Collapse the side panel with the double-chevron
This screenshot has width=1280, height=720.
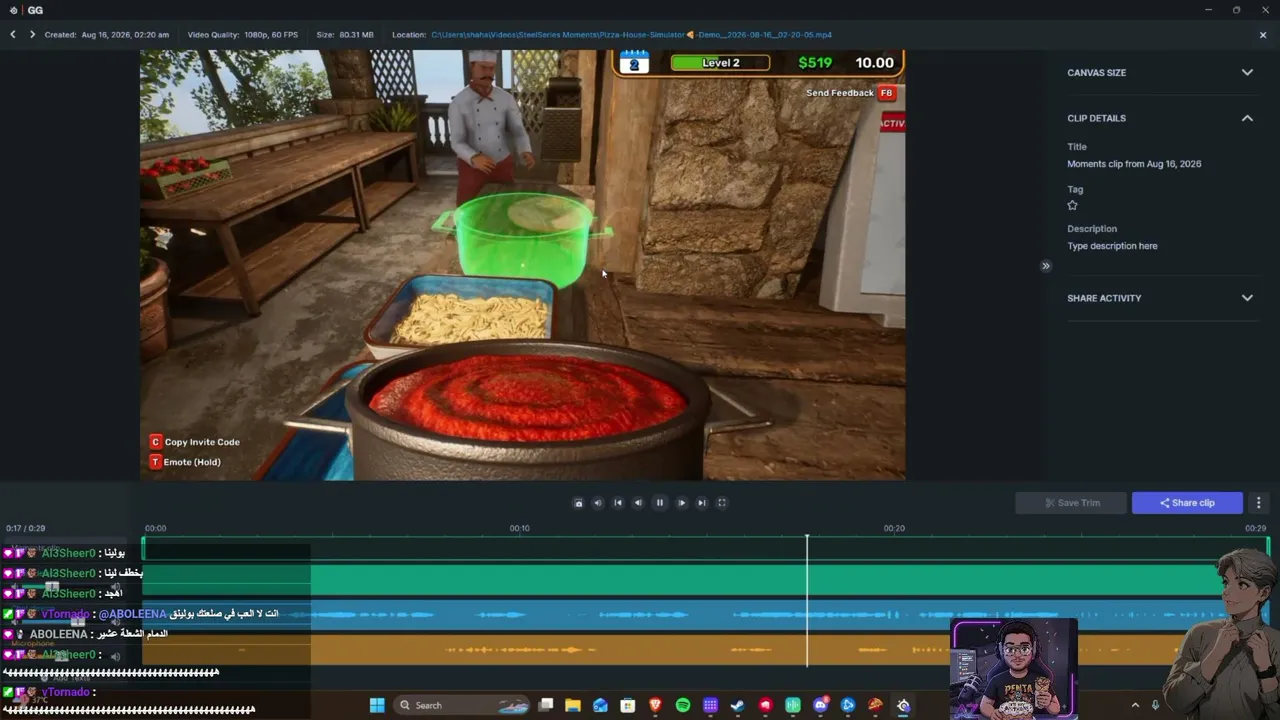tap(1046, 266)
